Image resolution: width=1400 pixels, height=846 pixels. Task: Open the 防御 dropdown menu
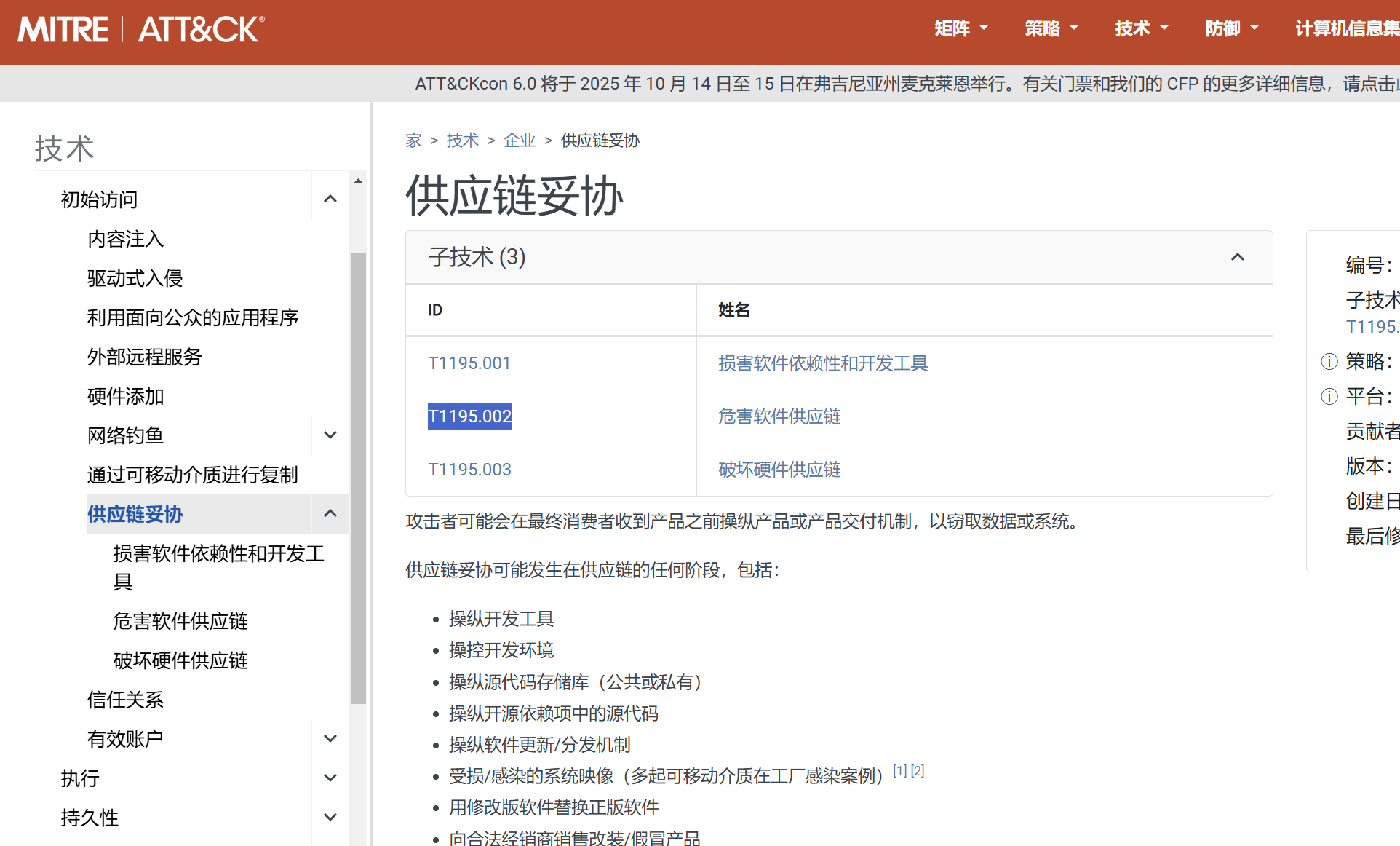tap(1232, 28)
